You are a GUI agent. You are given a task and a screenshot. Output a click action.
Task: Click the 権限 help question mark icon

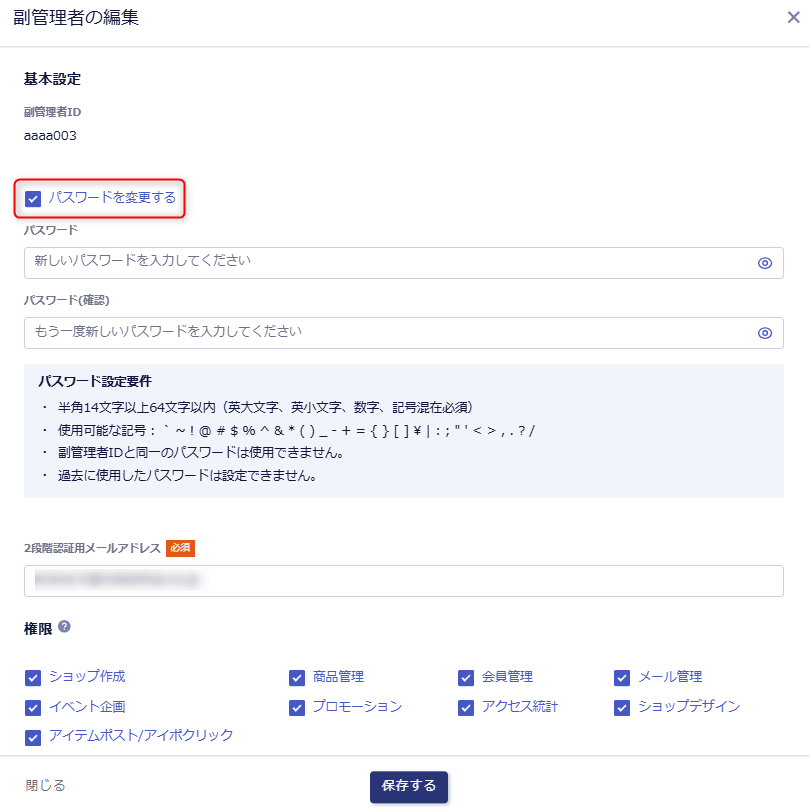(x=64, y=627)
